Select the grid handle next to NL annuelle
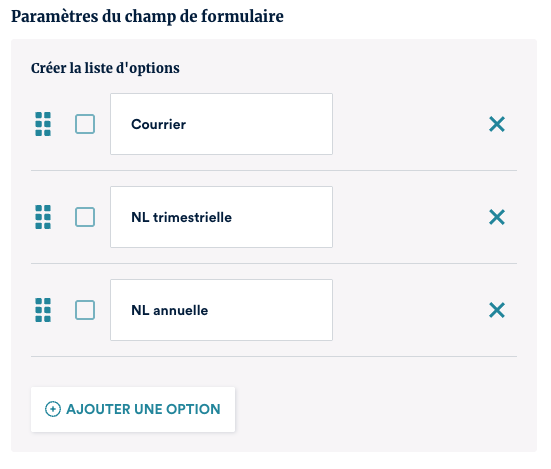Viewport: 551px width, 469px height. (43, 310)
